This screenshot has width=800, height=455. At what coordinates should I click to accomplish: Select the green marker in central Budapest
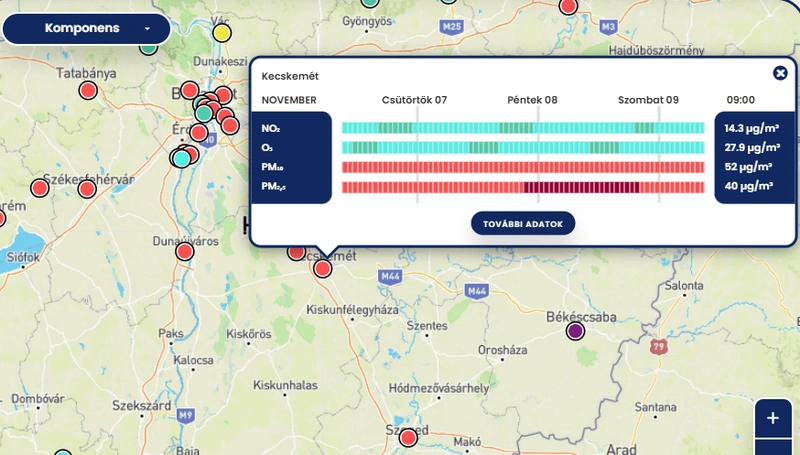click(x=204, y=113)
